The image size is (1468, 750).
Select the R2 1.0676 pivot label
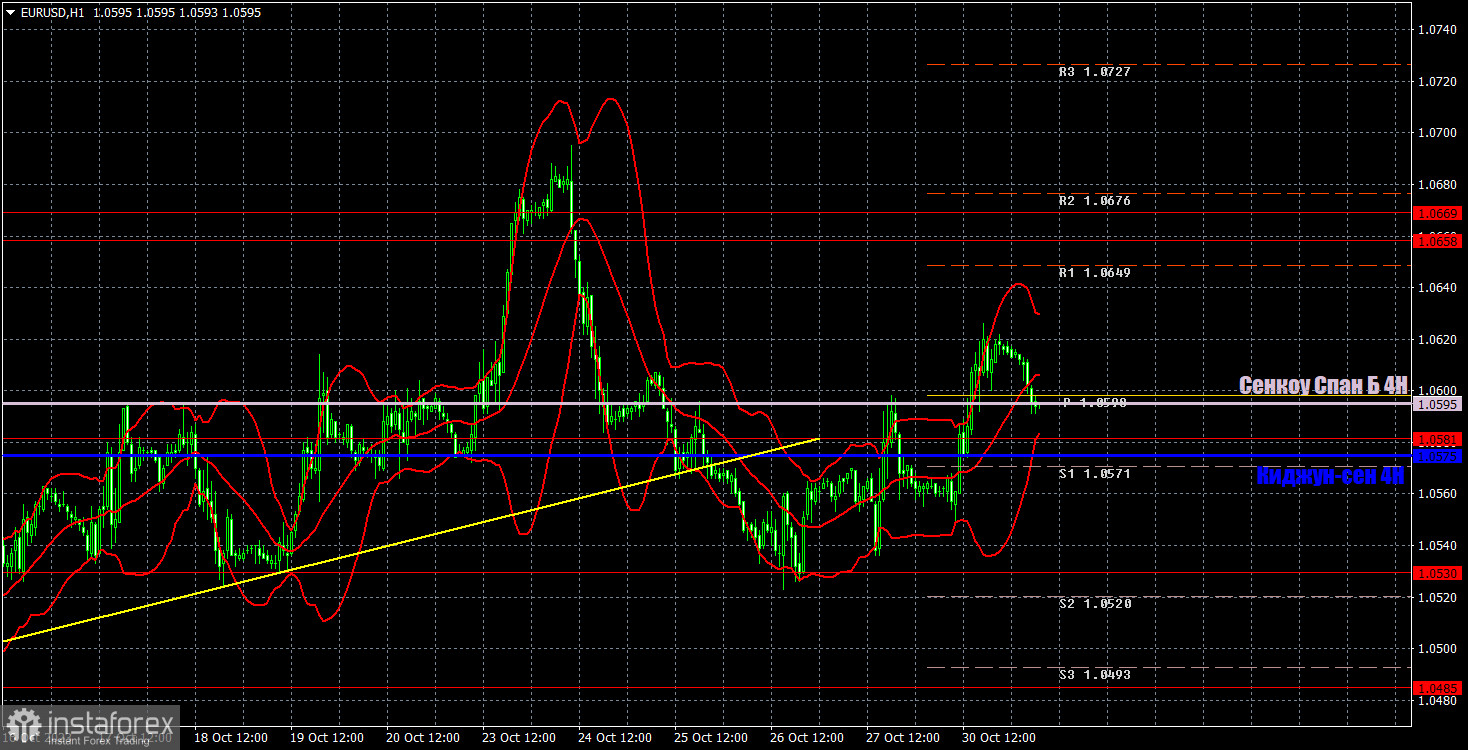click(1095, 201)
